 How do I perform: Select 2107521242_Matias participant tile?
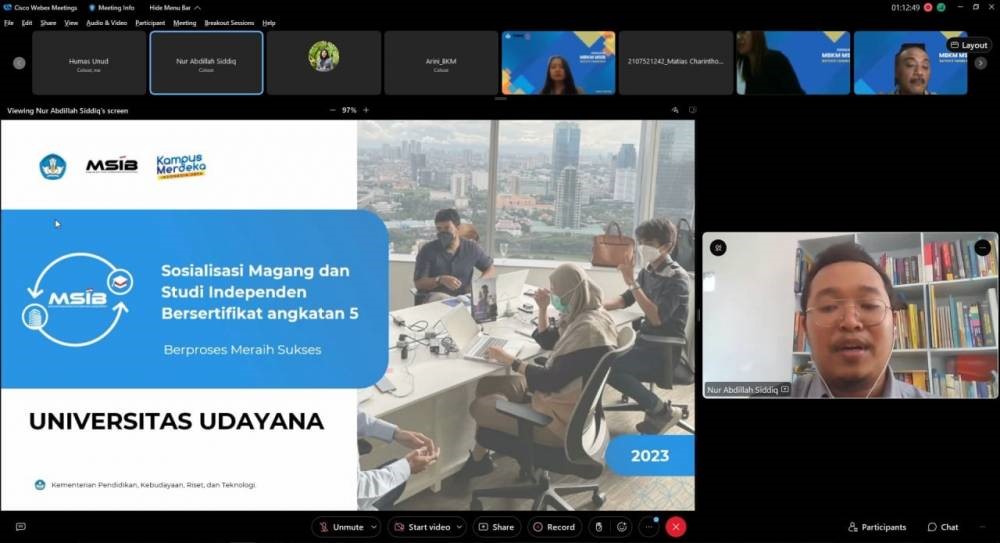(675, 63)
